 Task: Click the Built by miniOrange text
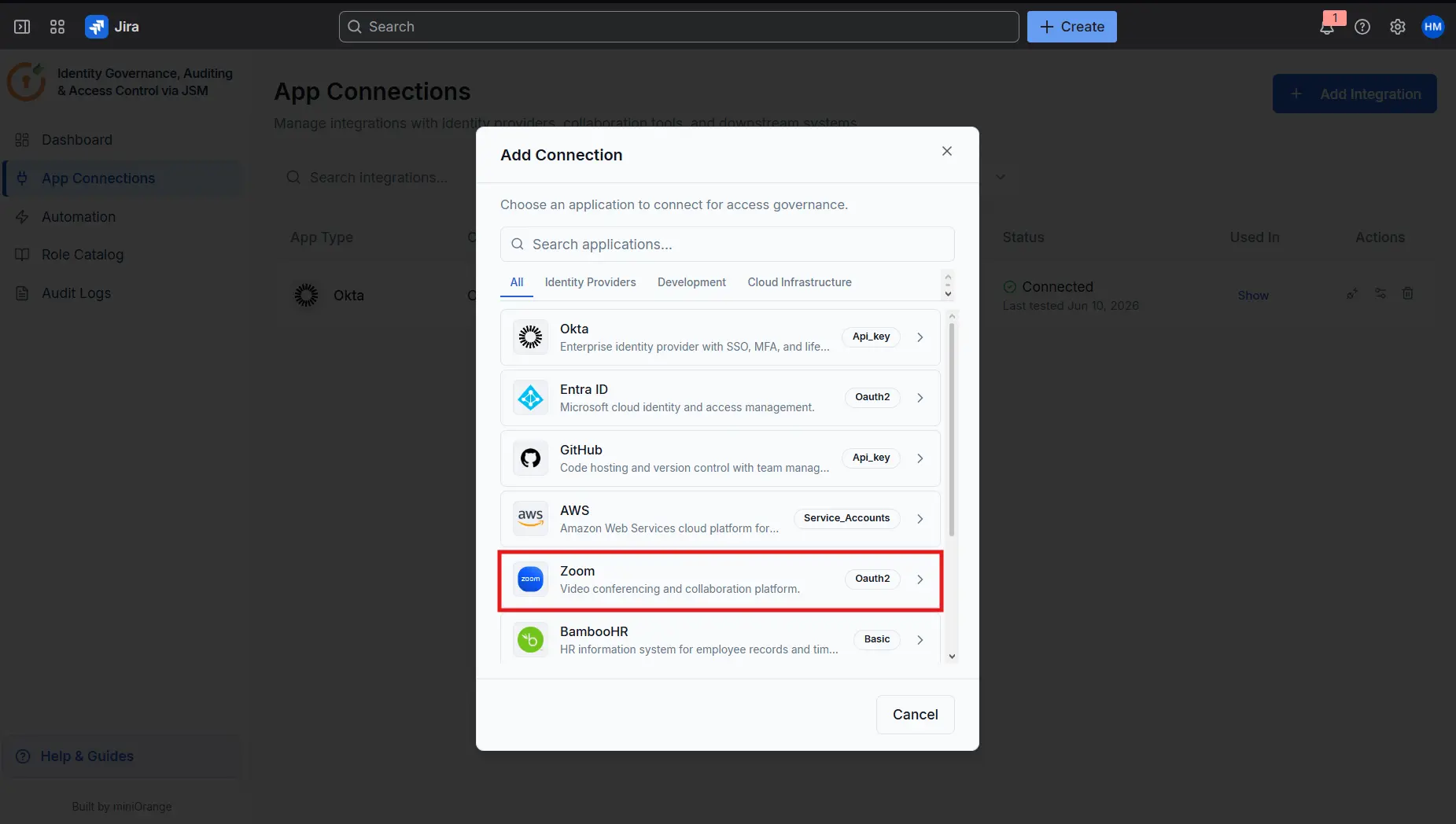point(122,807)
